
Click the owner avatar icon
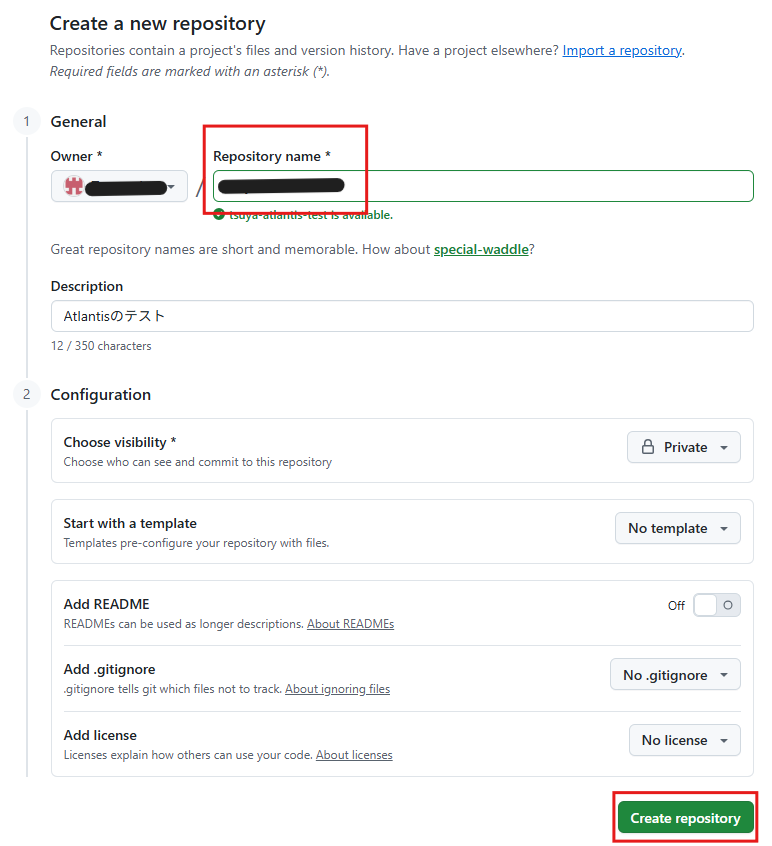pyautogui.click(x=73, y=186)
